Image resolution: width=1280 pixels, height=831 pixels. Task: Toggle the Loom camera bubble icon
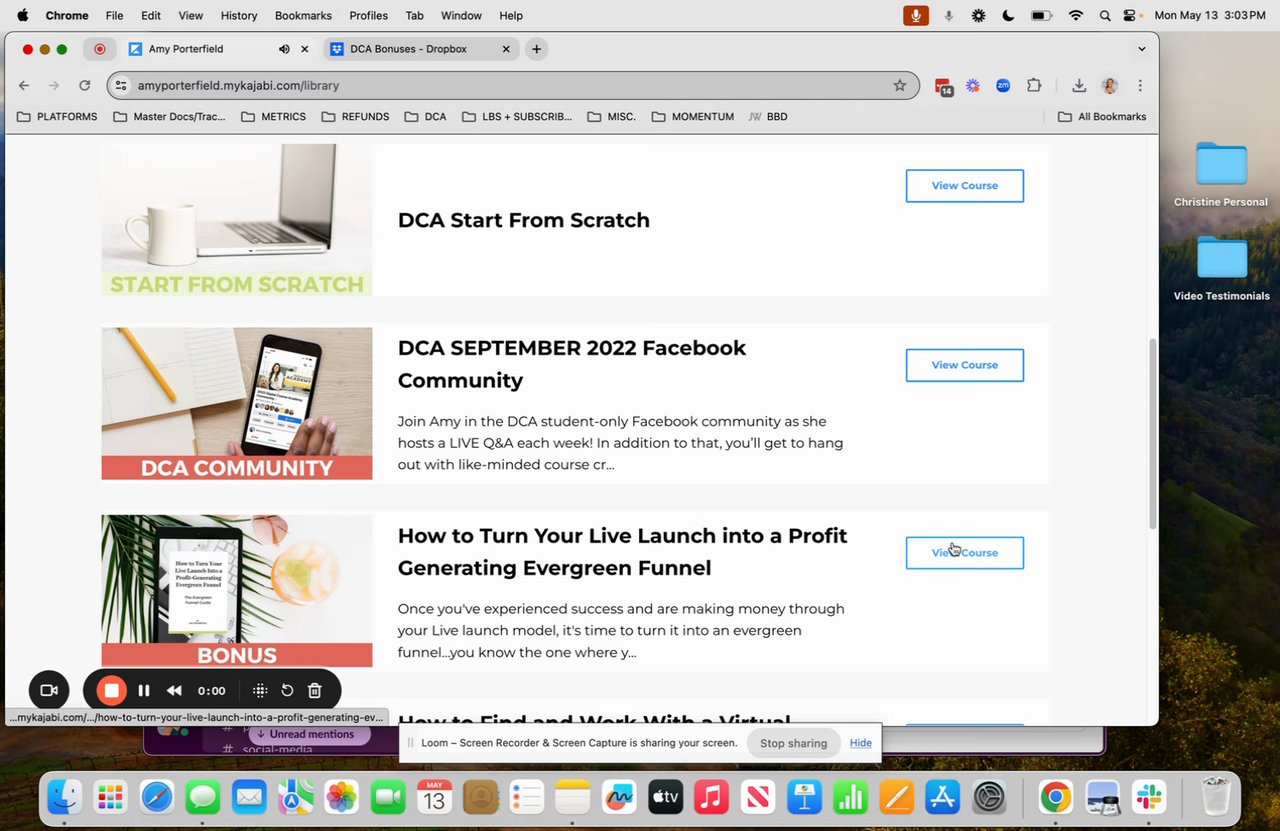pyautogui.click(x=48, y=691)
